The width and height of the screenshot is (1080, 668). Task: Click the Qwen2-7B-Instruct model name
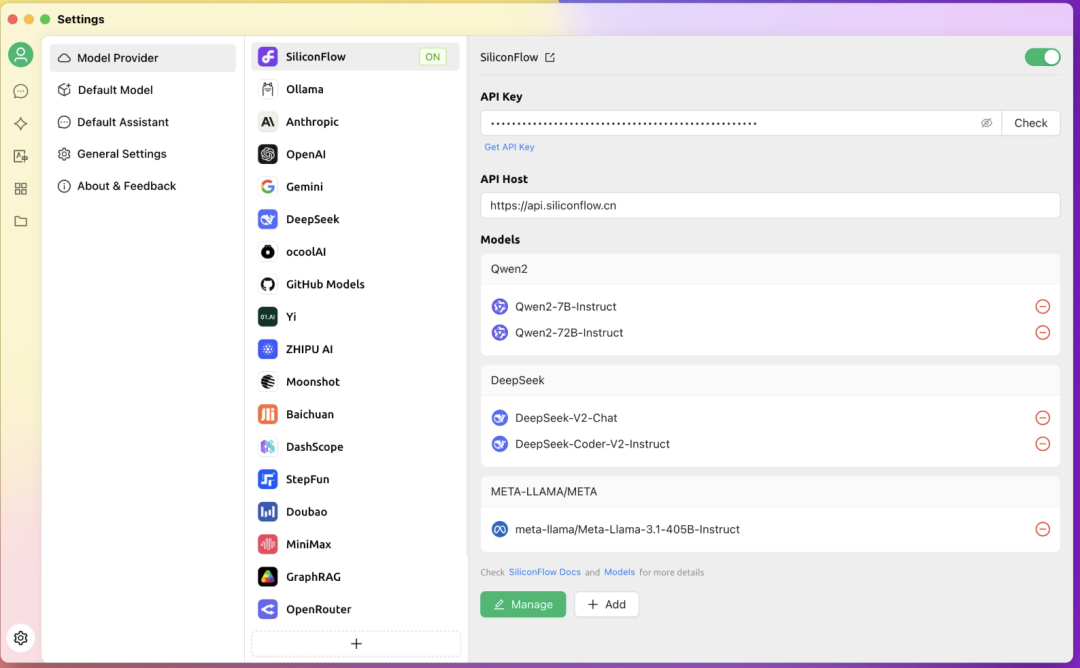pyautogui.click(x=565, y=306)
